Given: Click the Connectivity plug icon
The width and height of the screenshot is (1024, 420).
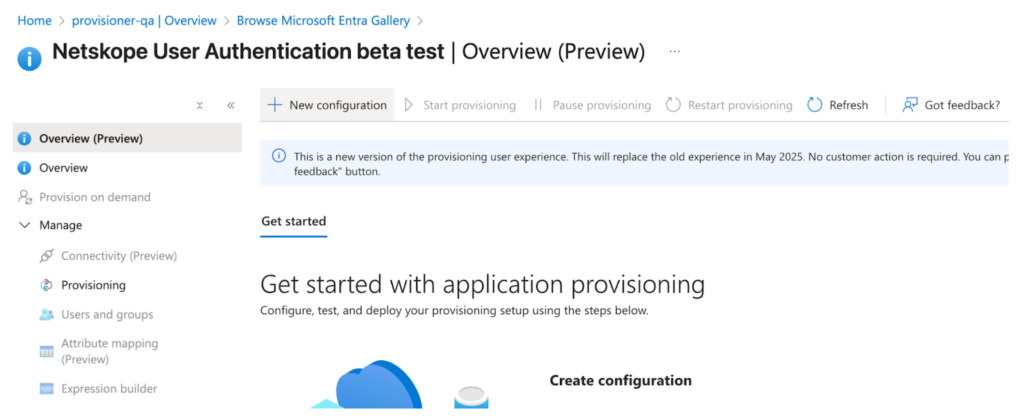Looking at the screenshot, I should (x=46, y=256).
